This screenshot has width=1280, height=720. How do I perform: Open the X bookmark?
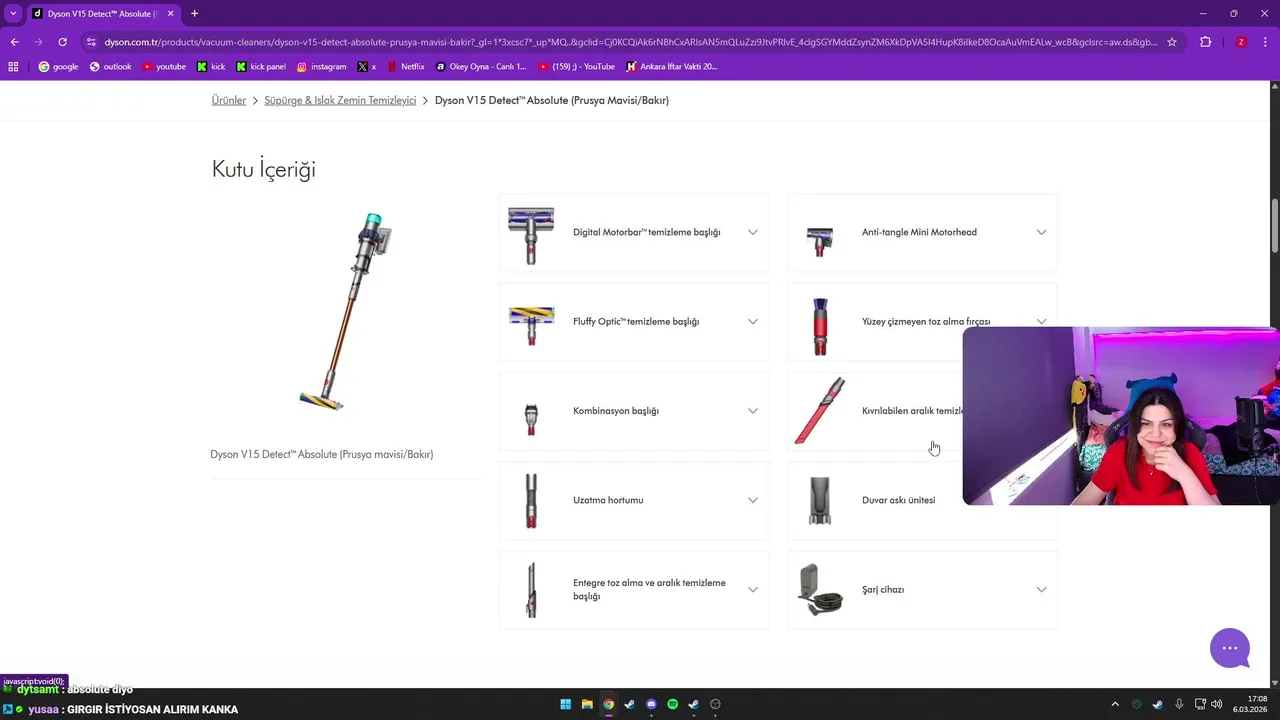[367, 67]
